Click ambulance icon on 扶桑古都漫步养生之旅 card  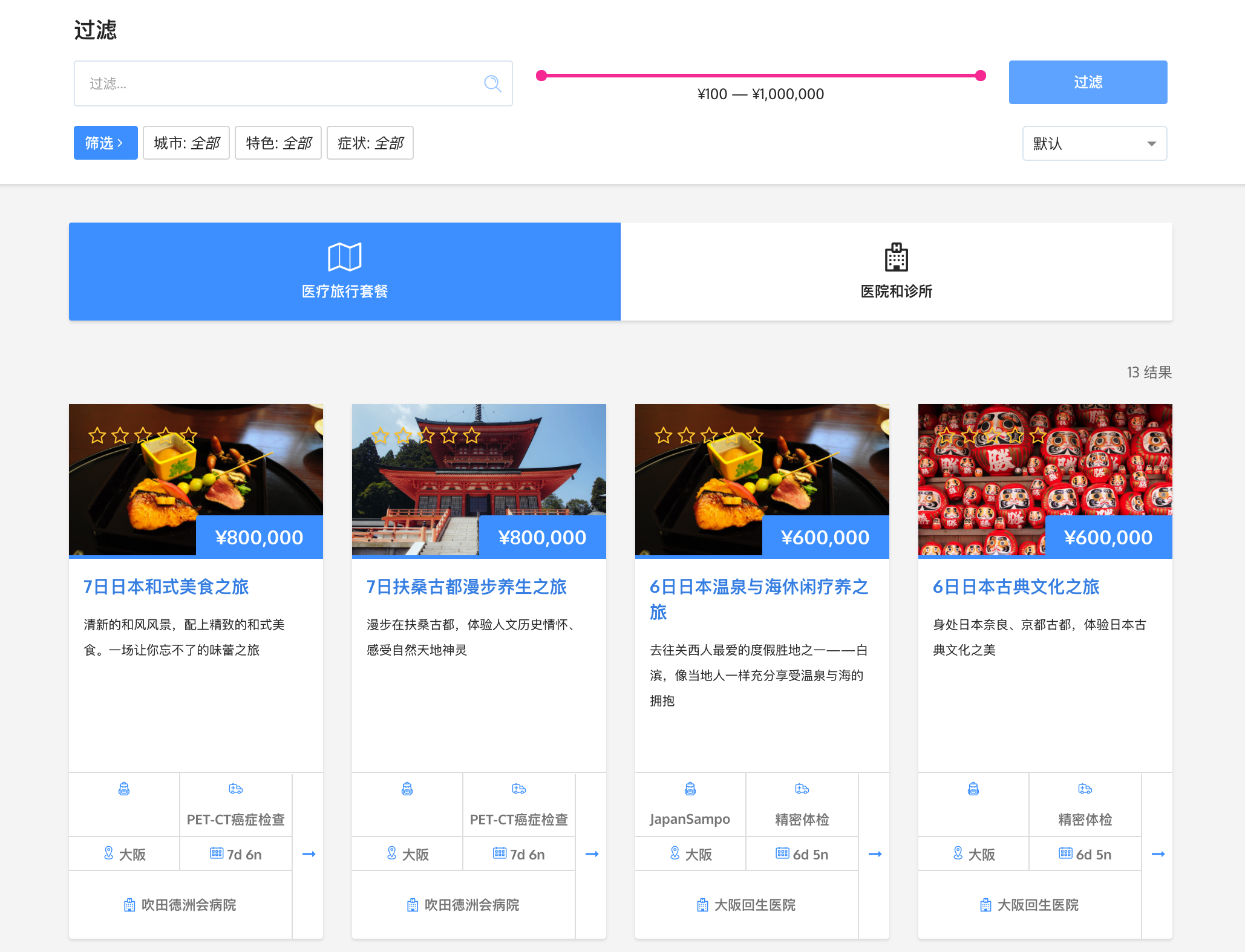click(519, 789)
